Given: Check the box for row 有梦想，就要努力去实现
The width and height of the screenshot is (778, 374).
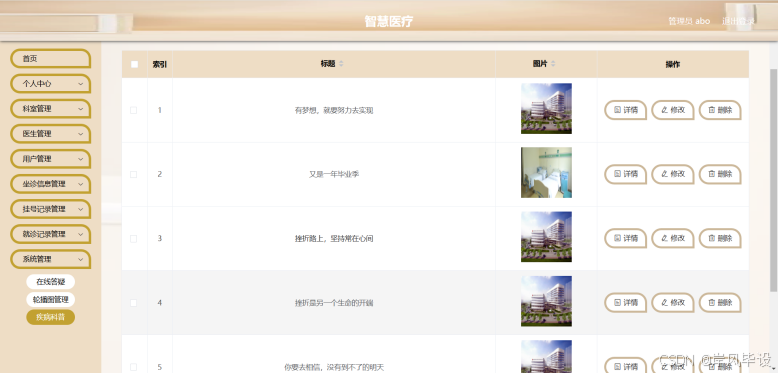Looking at the screenshot, I should (x=133, y=110).
